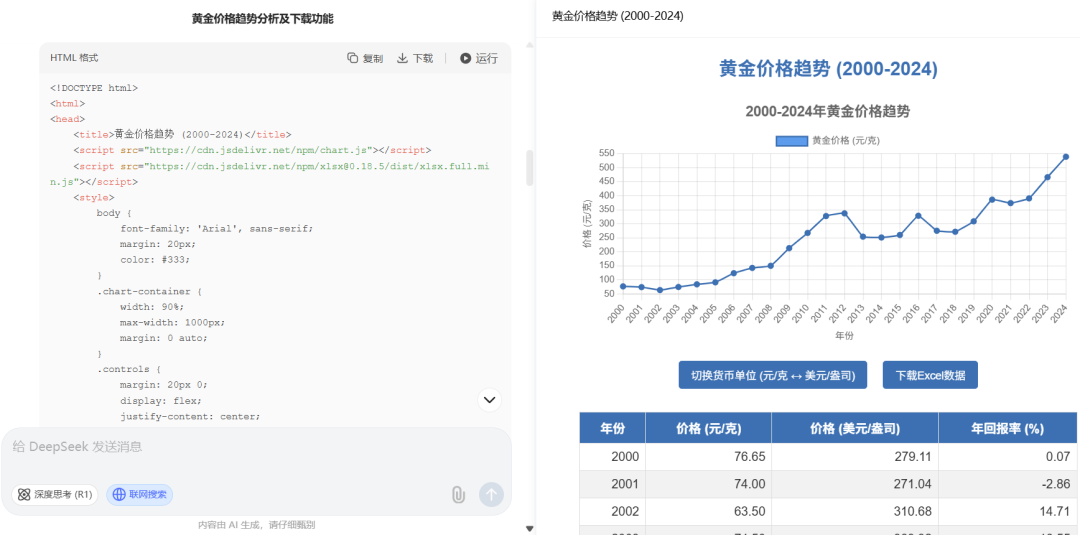Image resolution: width=1080 pixels, height=535 pixels.
Task: Toggle 联网搜索 web search
Action: 140,494
